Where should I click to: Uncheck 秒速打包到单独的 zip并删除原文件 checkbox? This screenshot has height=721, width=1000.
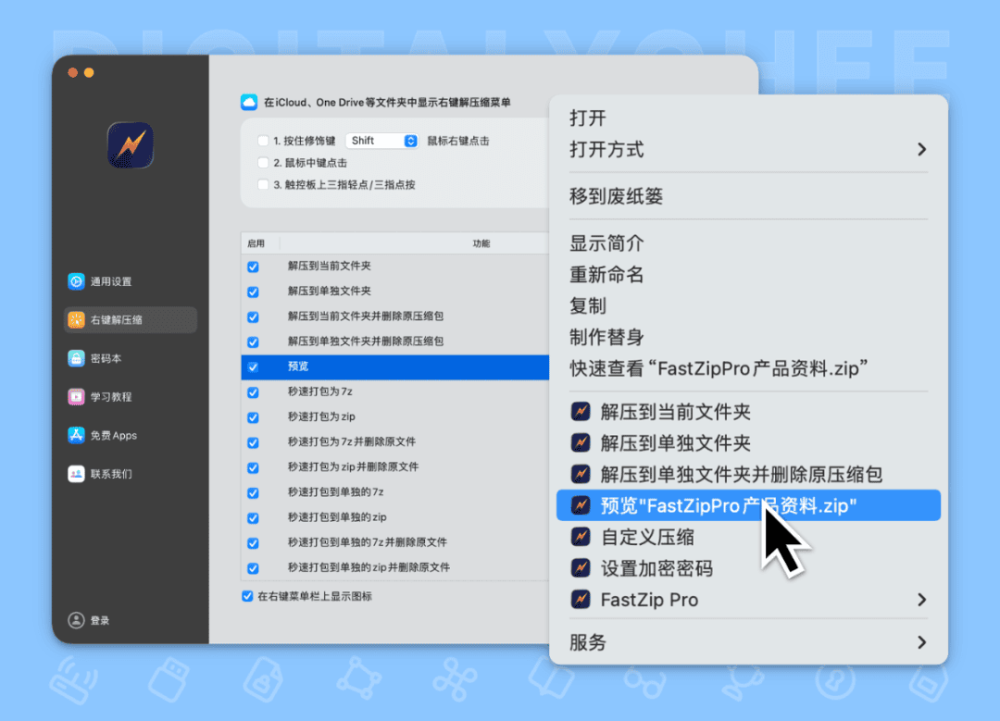click(253, 567)
